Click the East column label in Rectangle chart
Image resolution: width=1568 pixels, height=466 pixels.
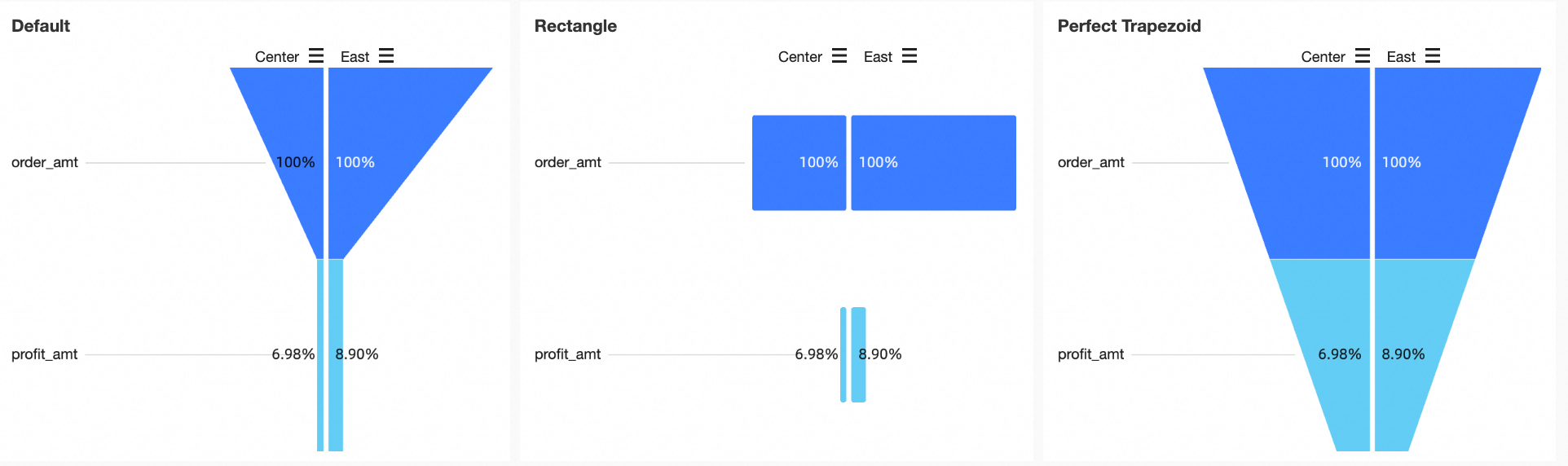point(878,56)
